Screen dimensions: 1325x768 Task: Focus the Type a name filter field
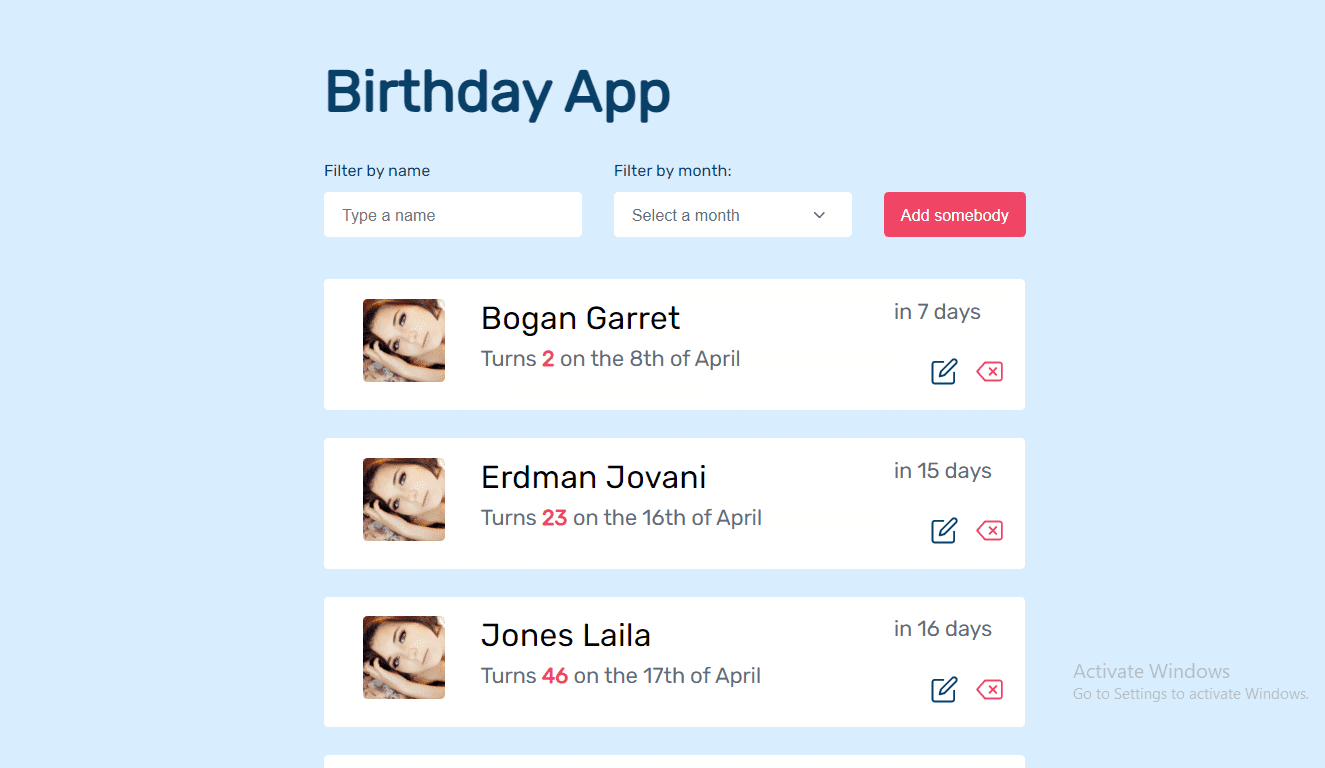point(452,215)
